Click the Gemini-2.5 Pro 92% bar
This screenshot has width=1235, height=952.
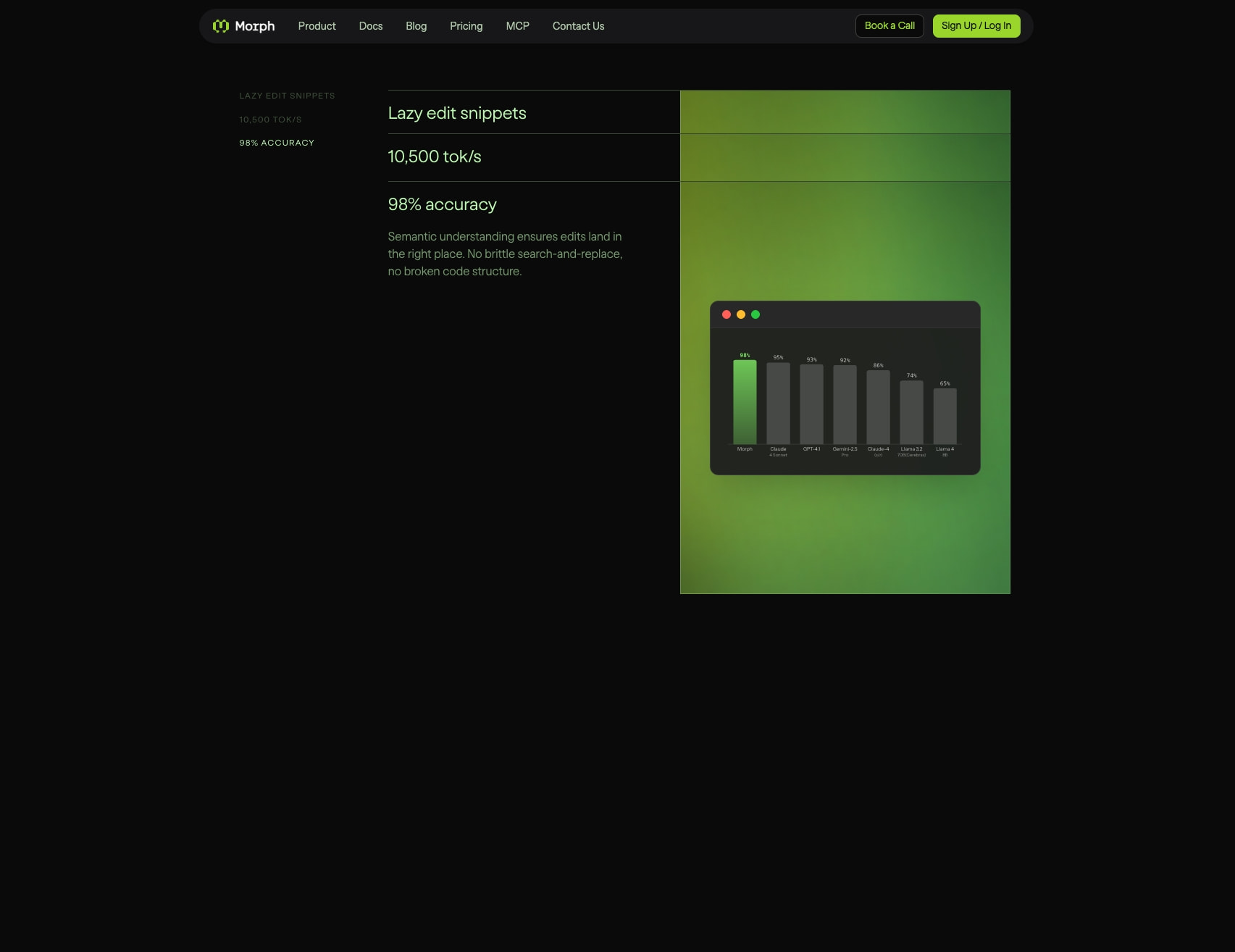coord(845,405)
